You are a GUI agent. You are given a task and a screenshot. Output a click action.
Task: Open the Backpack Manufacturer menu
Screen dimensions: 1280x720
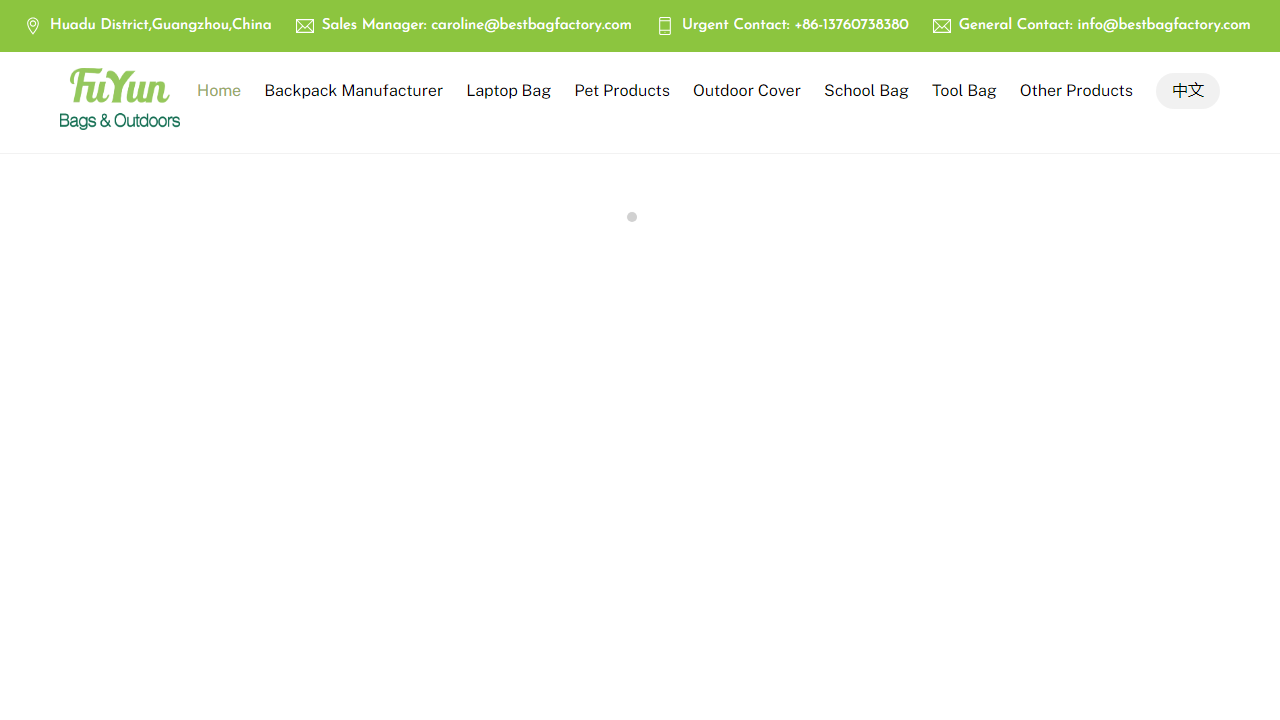coord(354,91)
